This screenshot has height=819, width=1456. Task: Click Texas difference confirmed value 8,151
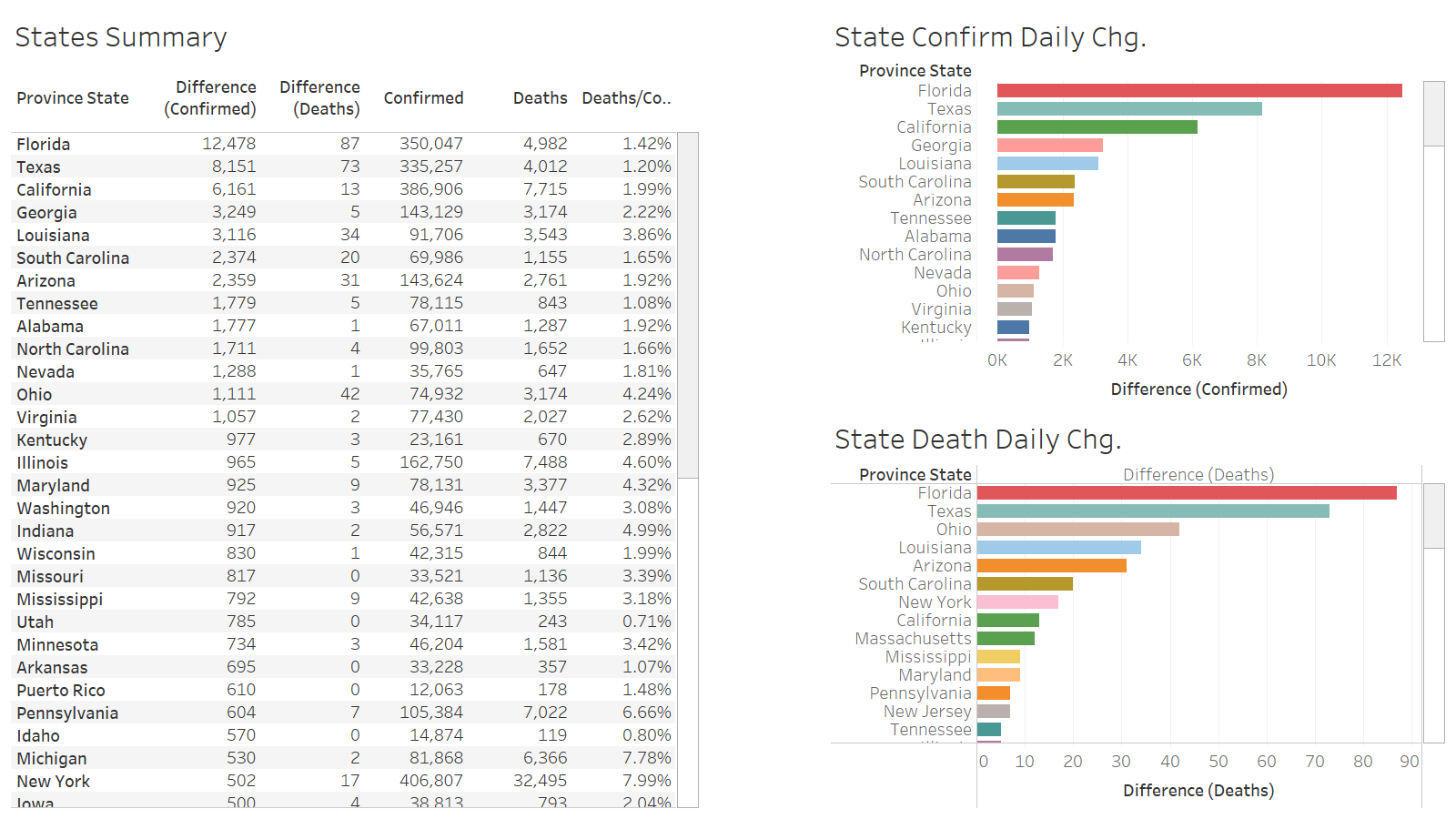(234, 167)
